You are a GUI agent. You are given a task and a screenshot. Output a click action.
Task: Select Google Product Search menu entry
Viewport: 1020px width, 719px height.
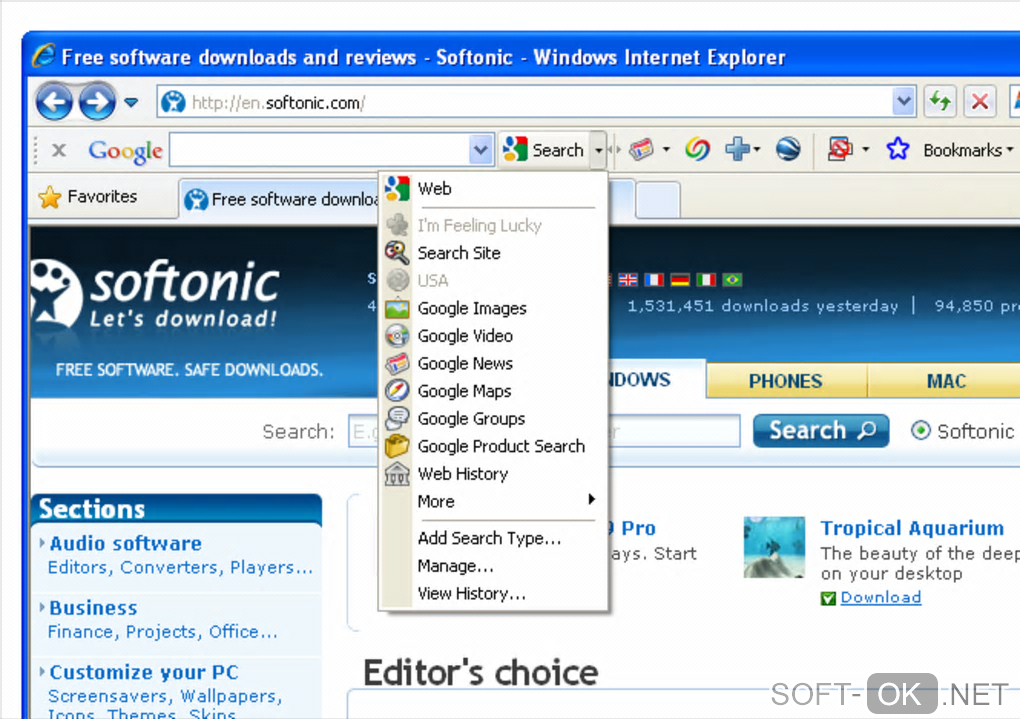(x=493, y=446)
